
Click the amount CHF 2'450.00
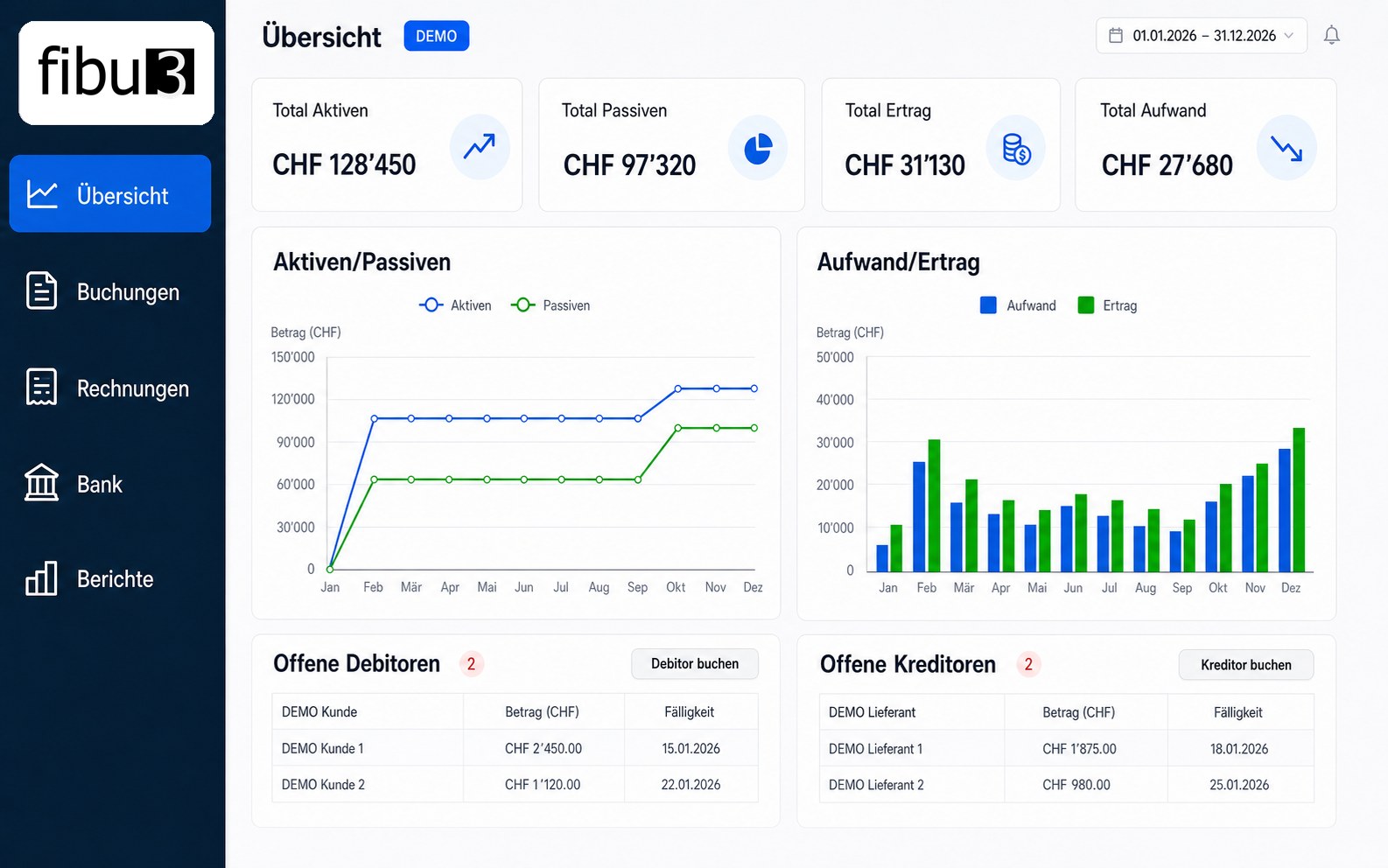tap(543, 749)
